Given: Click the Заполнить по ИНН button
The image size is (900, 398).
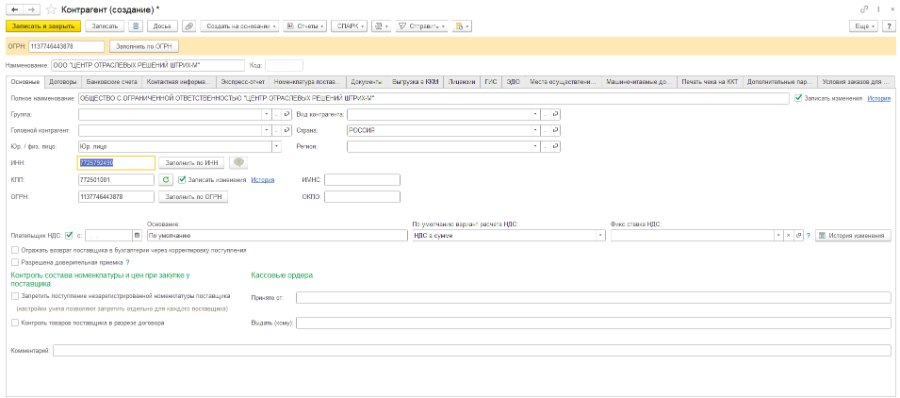Looking at the screenshot, I should tap(192, 163).
